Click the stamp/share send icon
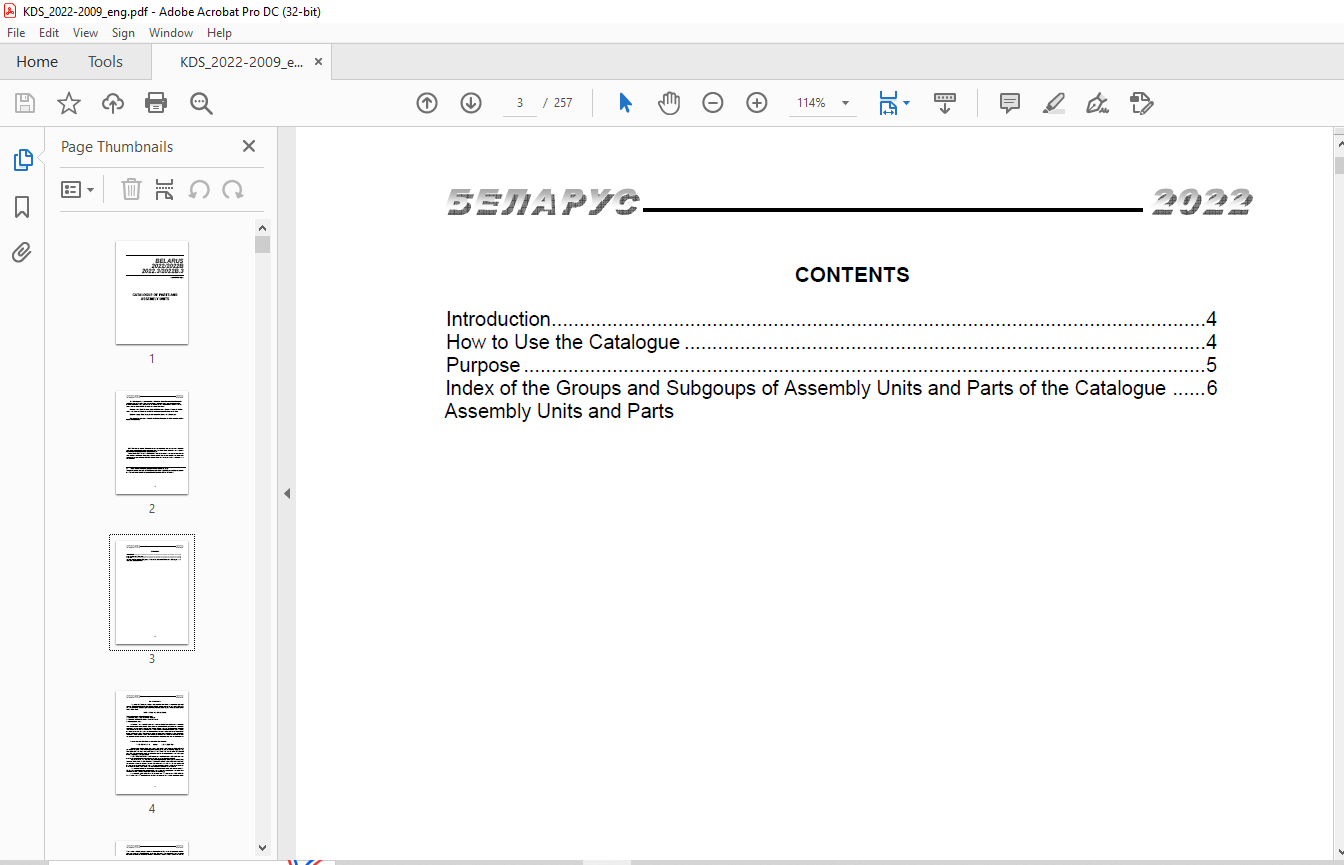 (1141, 103)
